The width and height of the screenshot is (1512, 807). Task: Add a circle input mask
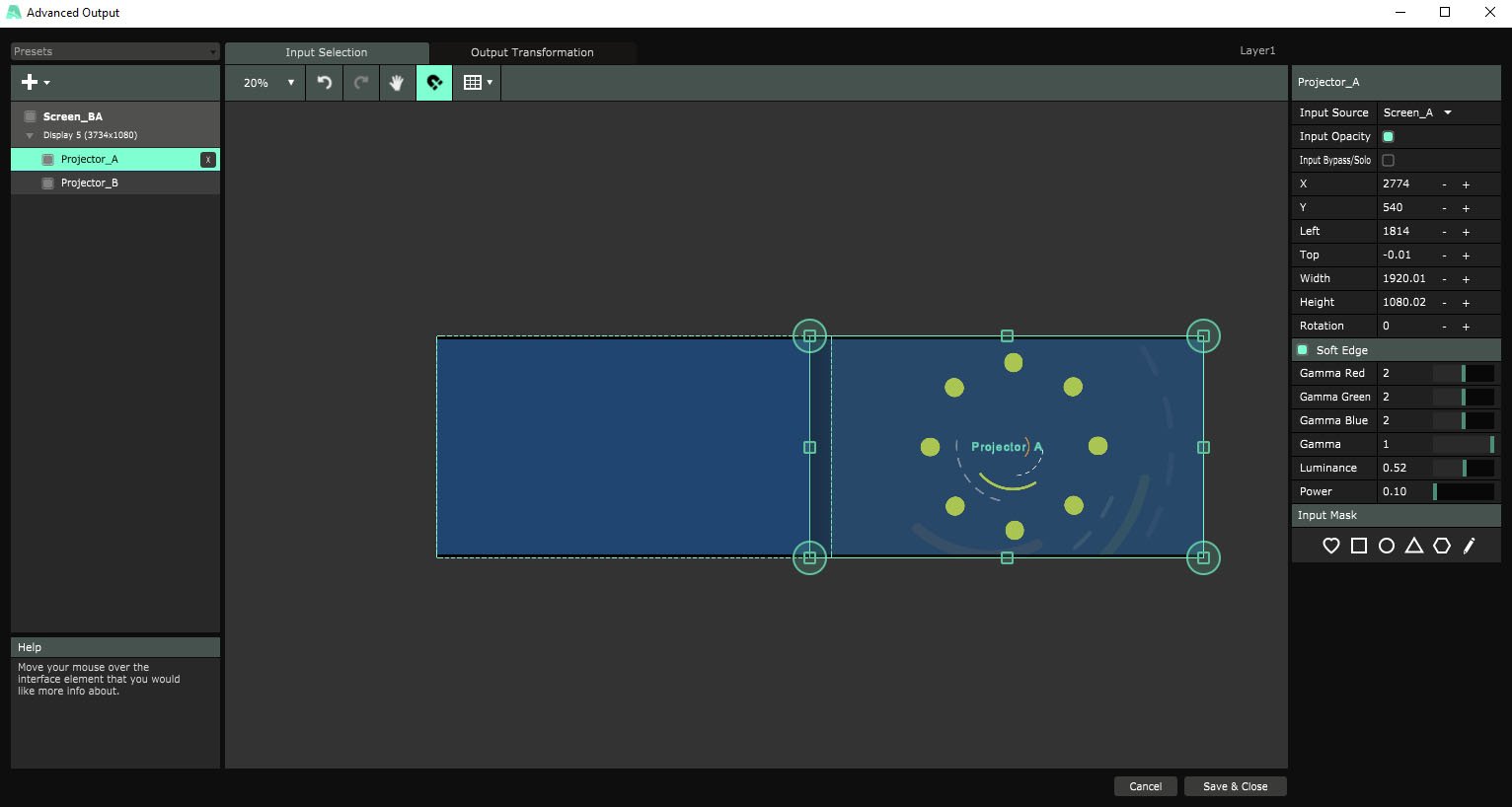pos(1386,546)
